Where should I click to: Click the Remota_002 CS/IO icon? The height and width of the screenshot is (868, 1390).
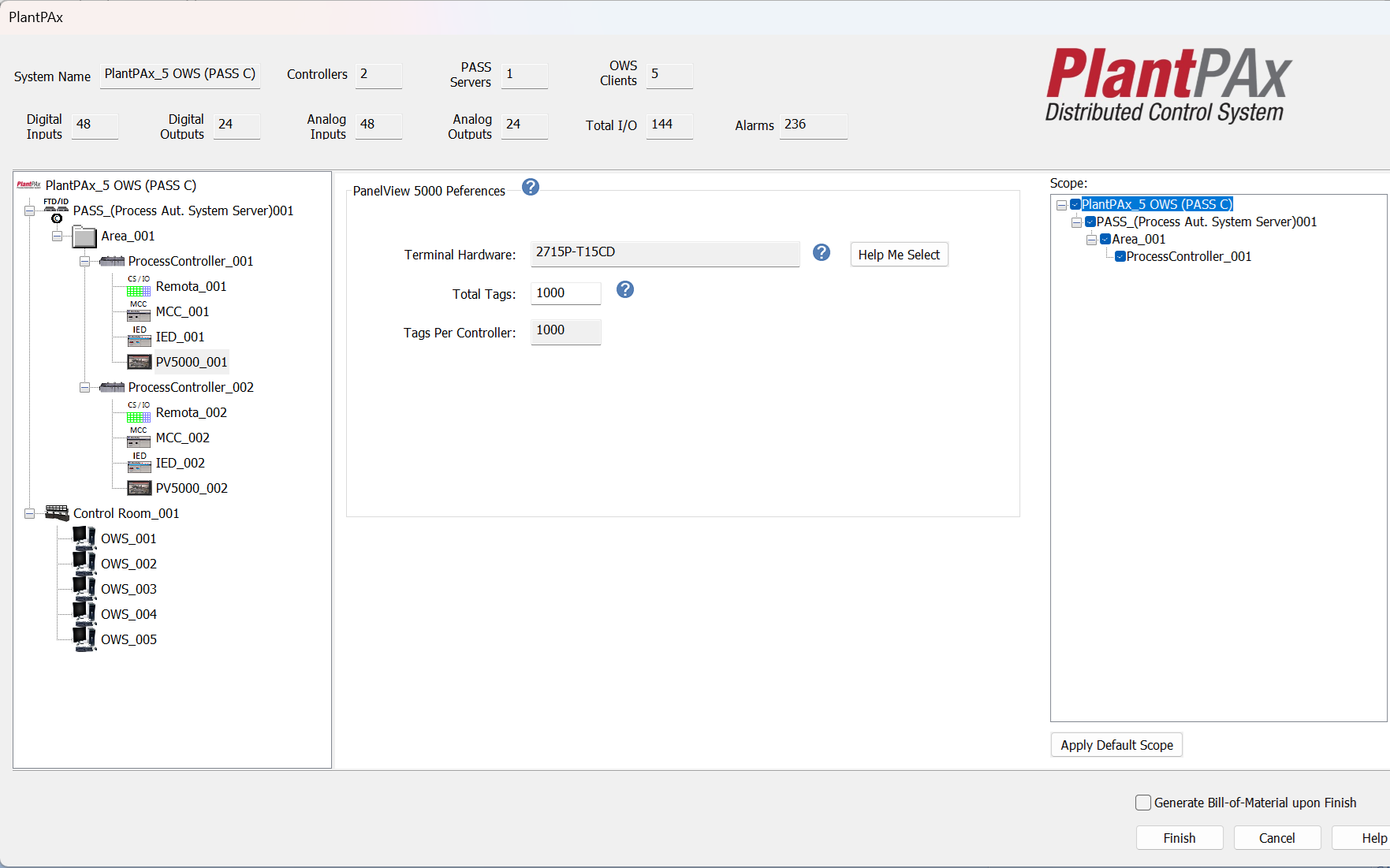click(x=139, y=412)
